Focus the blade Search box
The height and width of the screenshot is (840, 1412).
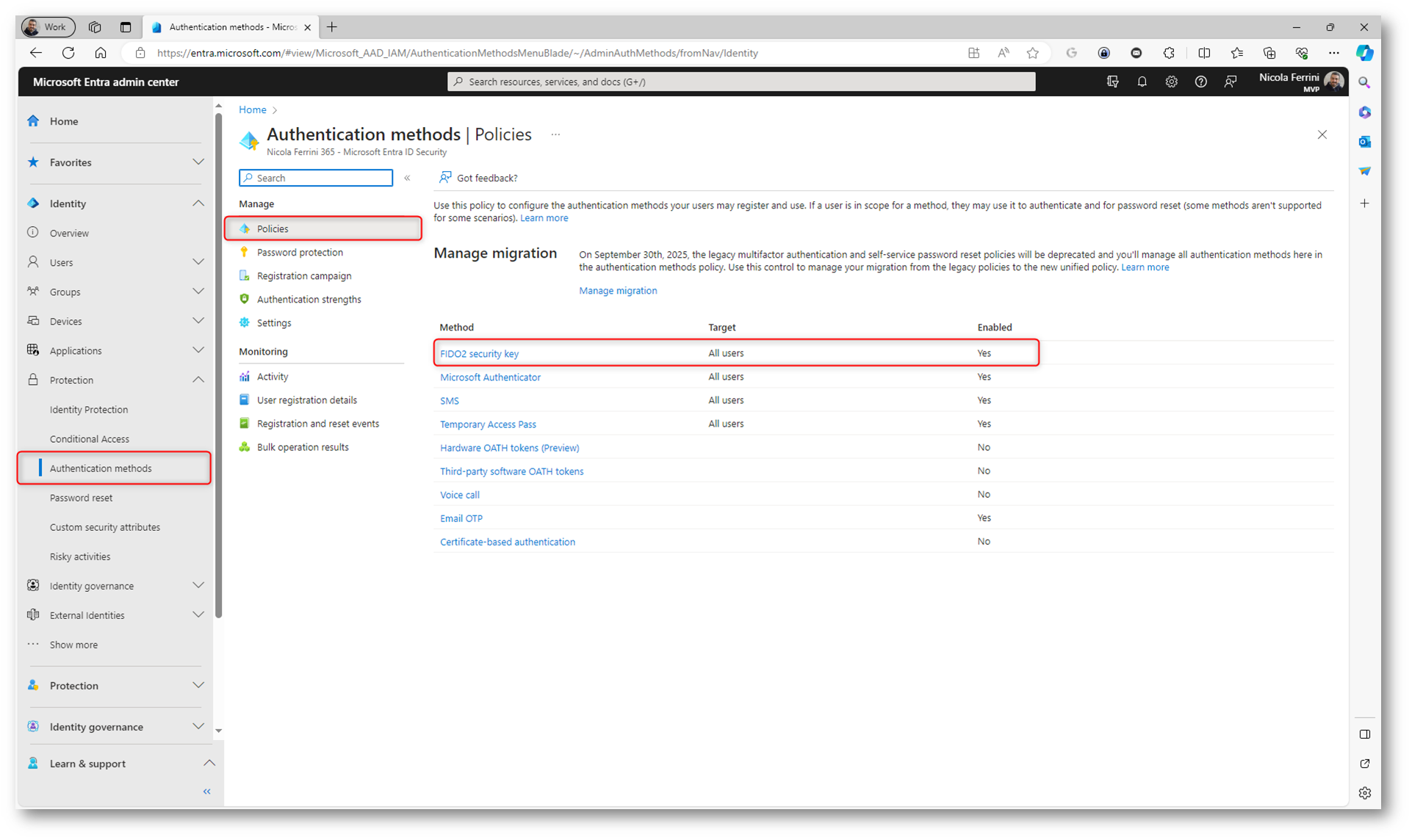tap(316, 178)
